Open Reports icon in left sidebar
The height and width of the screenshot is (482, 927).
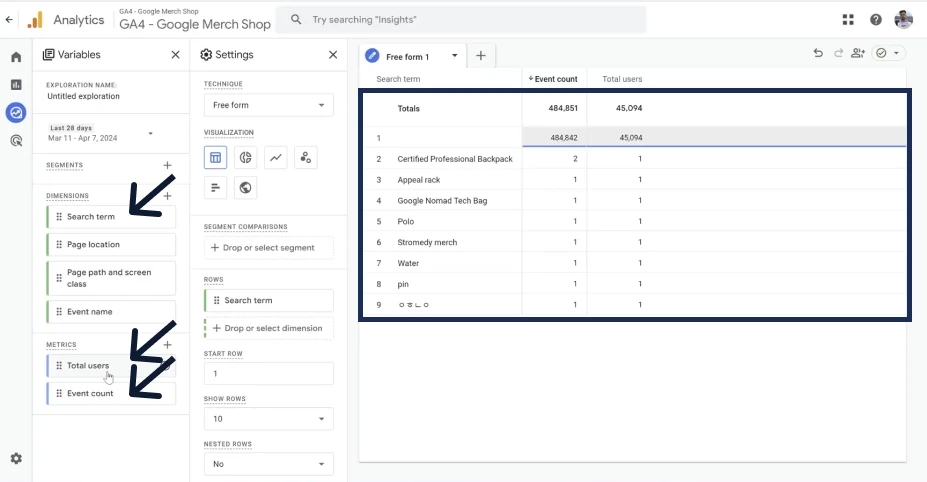click(x=16, y=85)
